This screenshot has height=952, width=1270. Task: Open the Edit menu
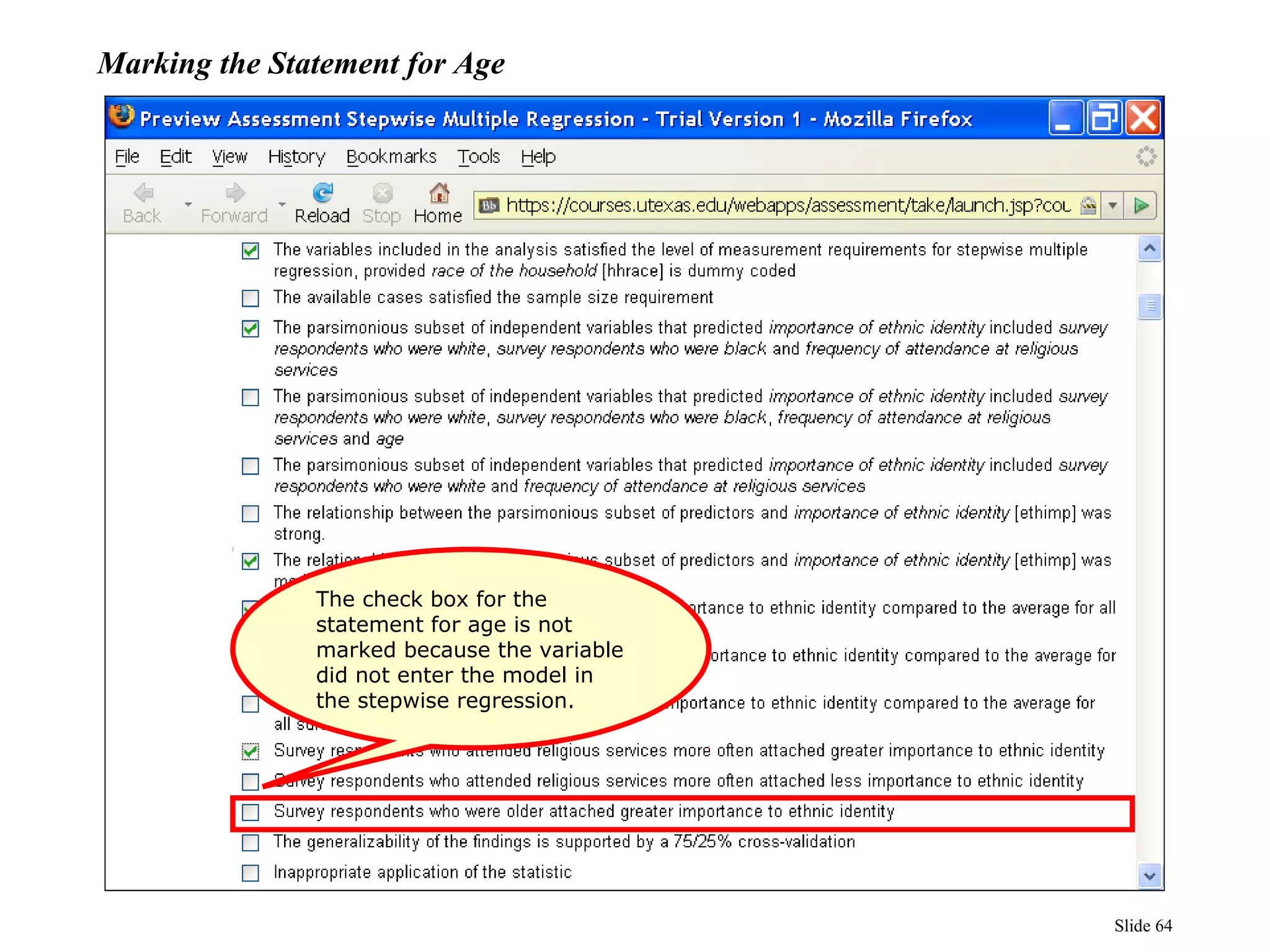pos(175,157)
